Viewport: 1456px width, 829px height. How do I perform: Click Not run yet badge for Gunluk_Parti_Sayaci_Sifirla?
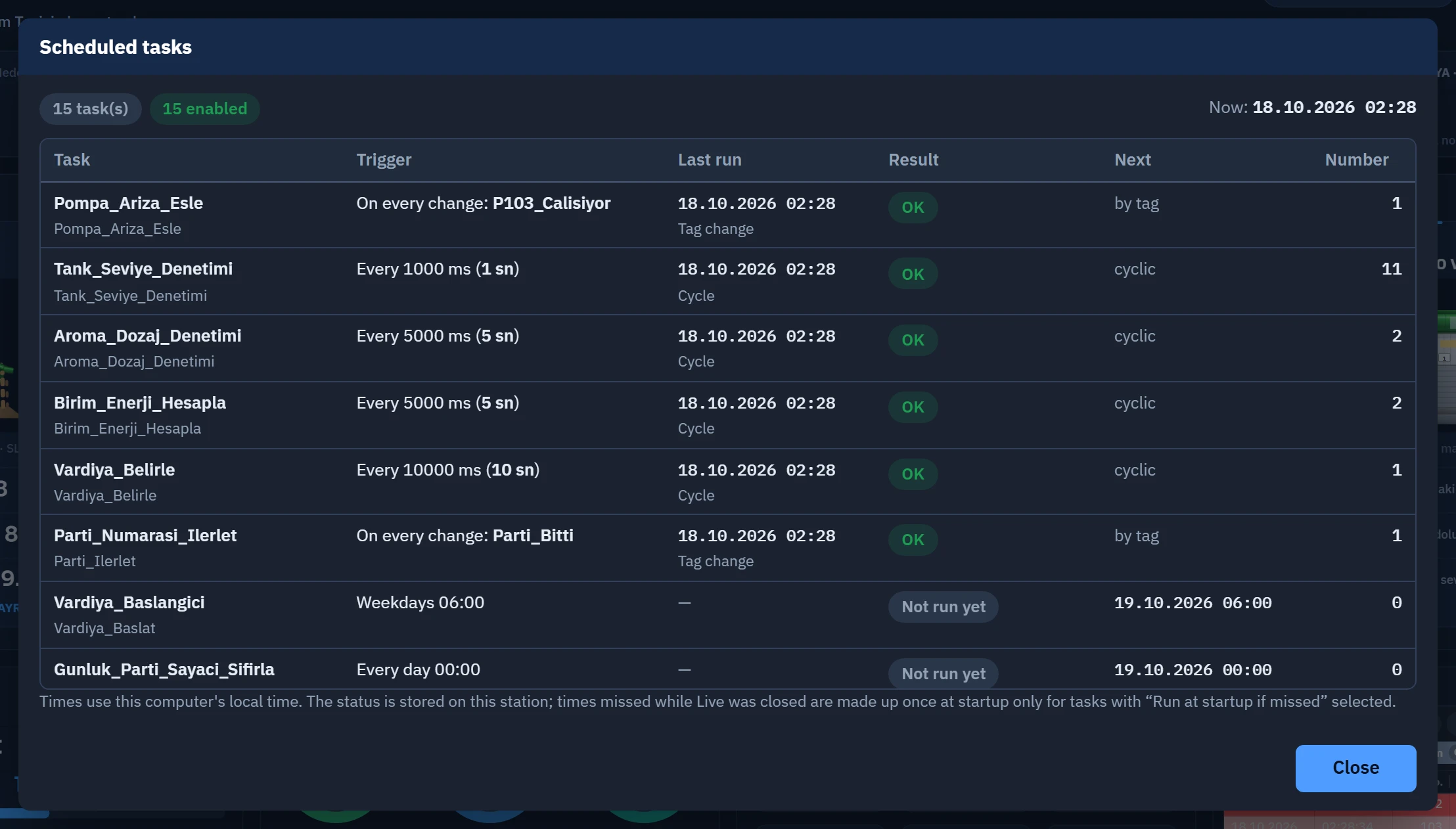[944, 673]
